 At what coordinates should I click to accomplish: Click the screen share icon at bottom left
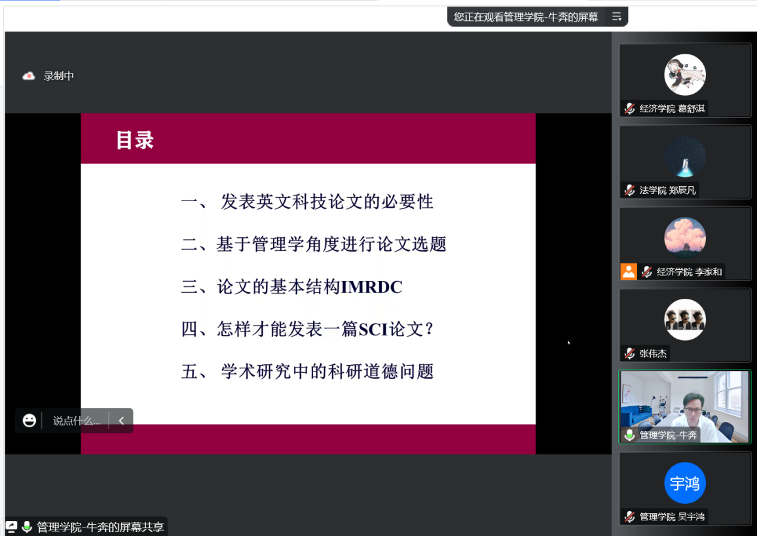coord(11,527)
